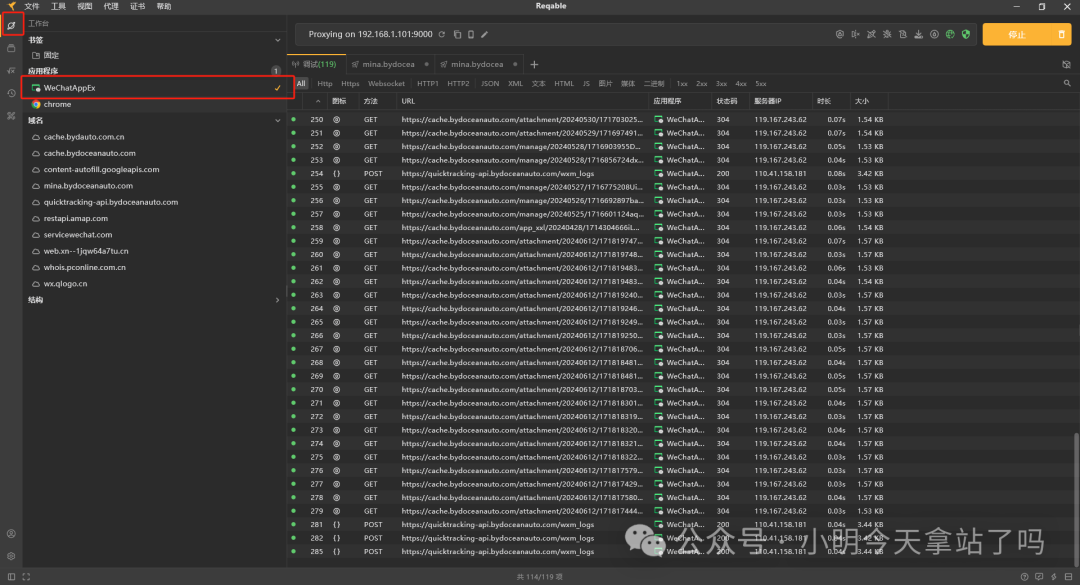Select domain wx.qlogo.cn
Viewport: 1080px width, 585px height.
(65, 284)
